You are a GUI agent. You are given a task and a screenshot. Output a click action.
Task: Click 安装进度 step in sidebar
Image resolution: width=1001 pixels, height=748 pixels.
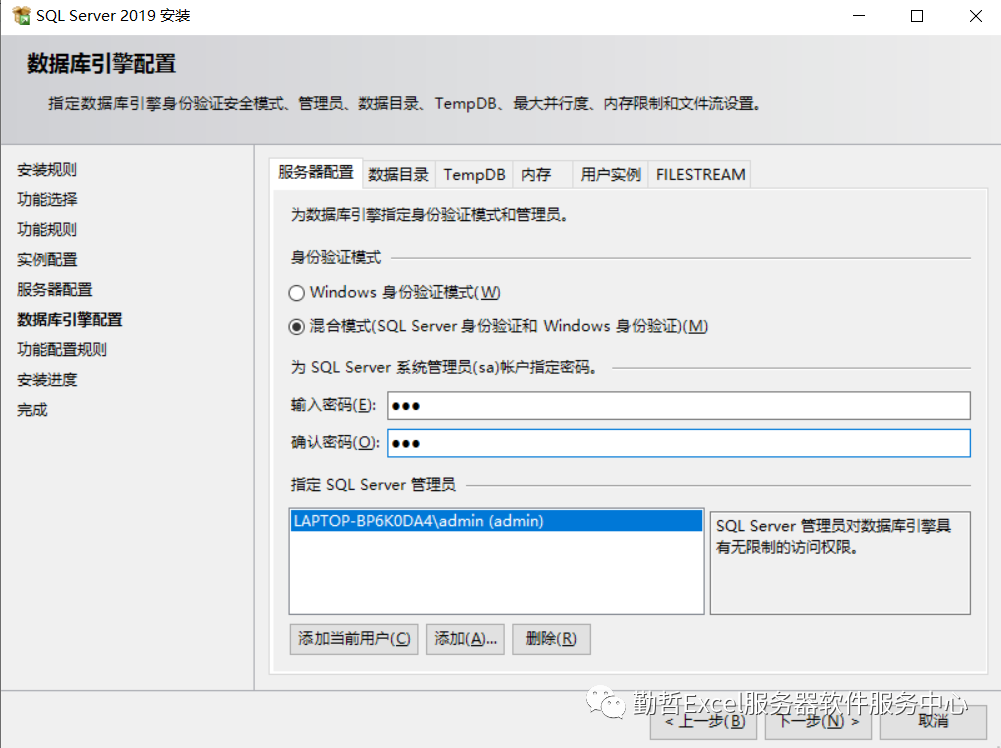tap(47, 380)
